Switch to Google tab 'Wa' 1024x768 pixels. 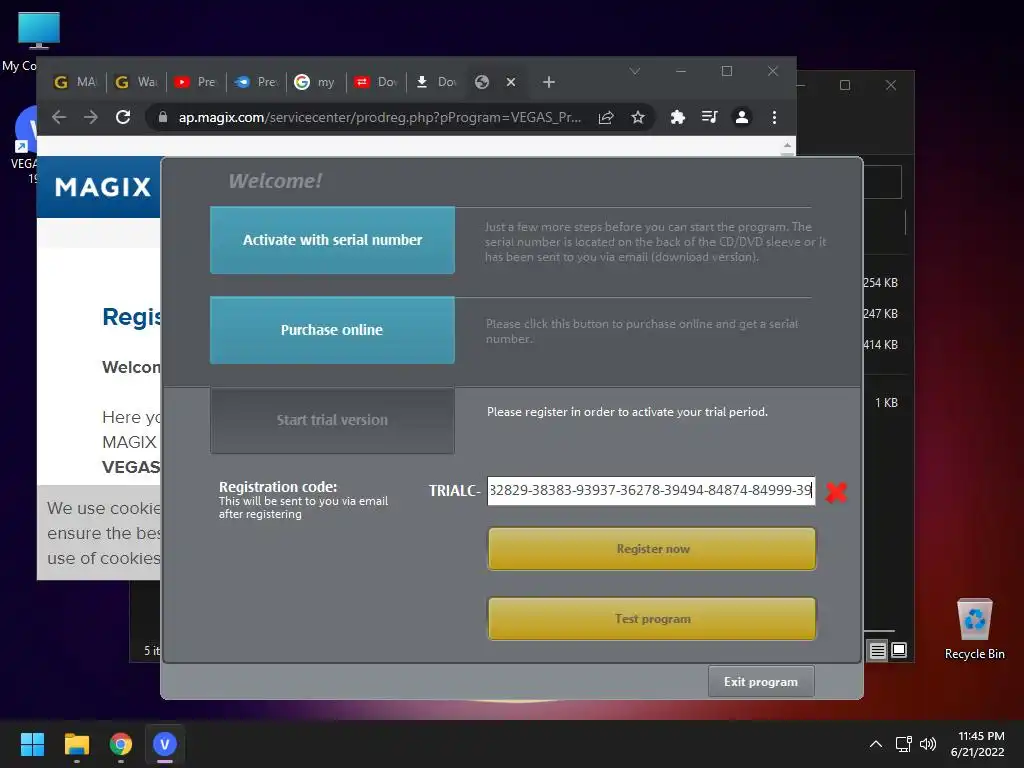click(136, 82)
